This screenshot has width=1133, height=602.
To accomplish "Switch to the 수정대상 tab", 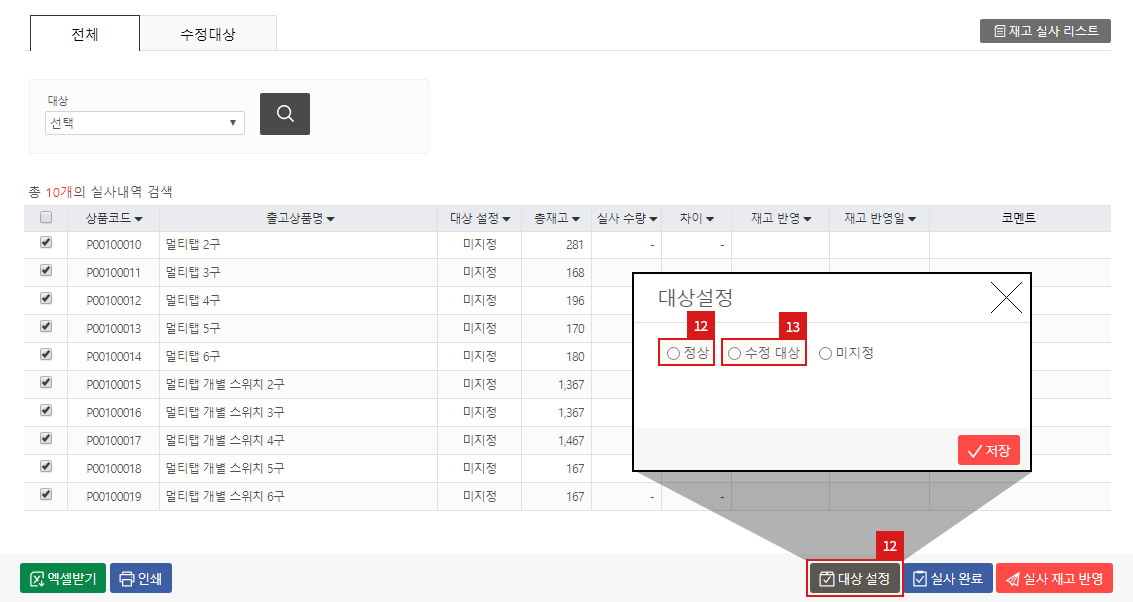I will click(x=208, y=34).
